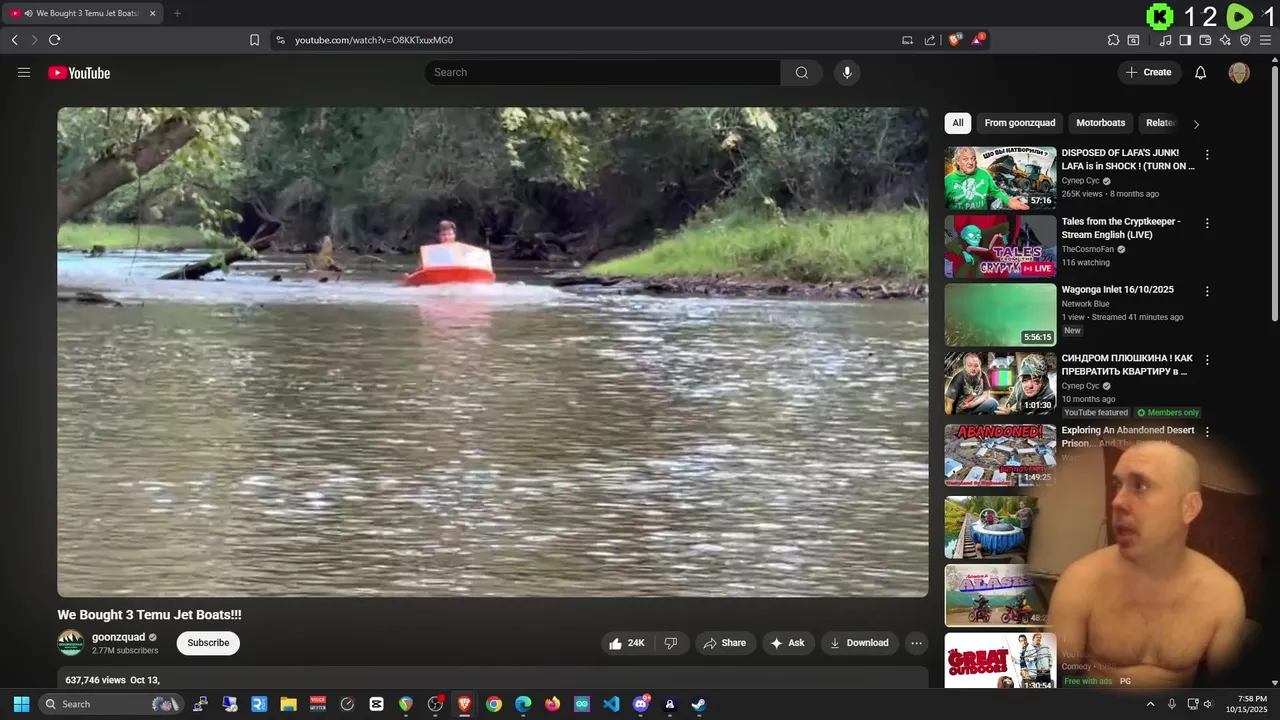Click the Download button

pos(859,643)
